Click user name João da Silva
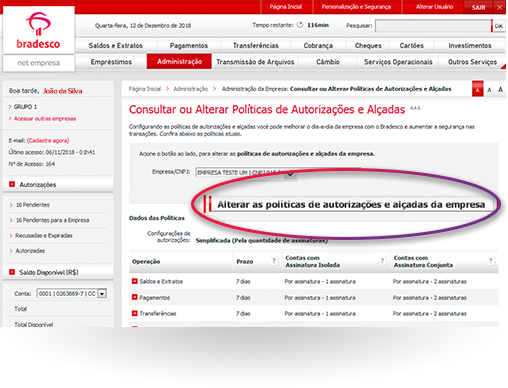The width and height of the screenshot is (508, 388). click(x=63, y=91)
